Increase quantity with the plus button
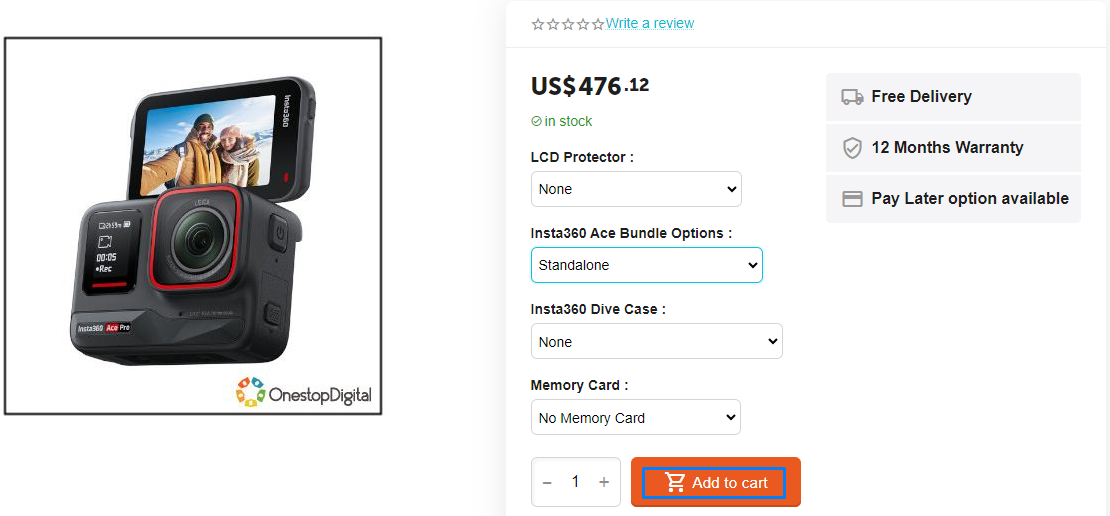The image size is (1110, 516). pyautogui.click(x=604, y=483)
